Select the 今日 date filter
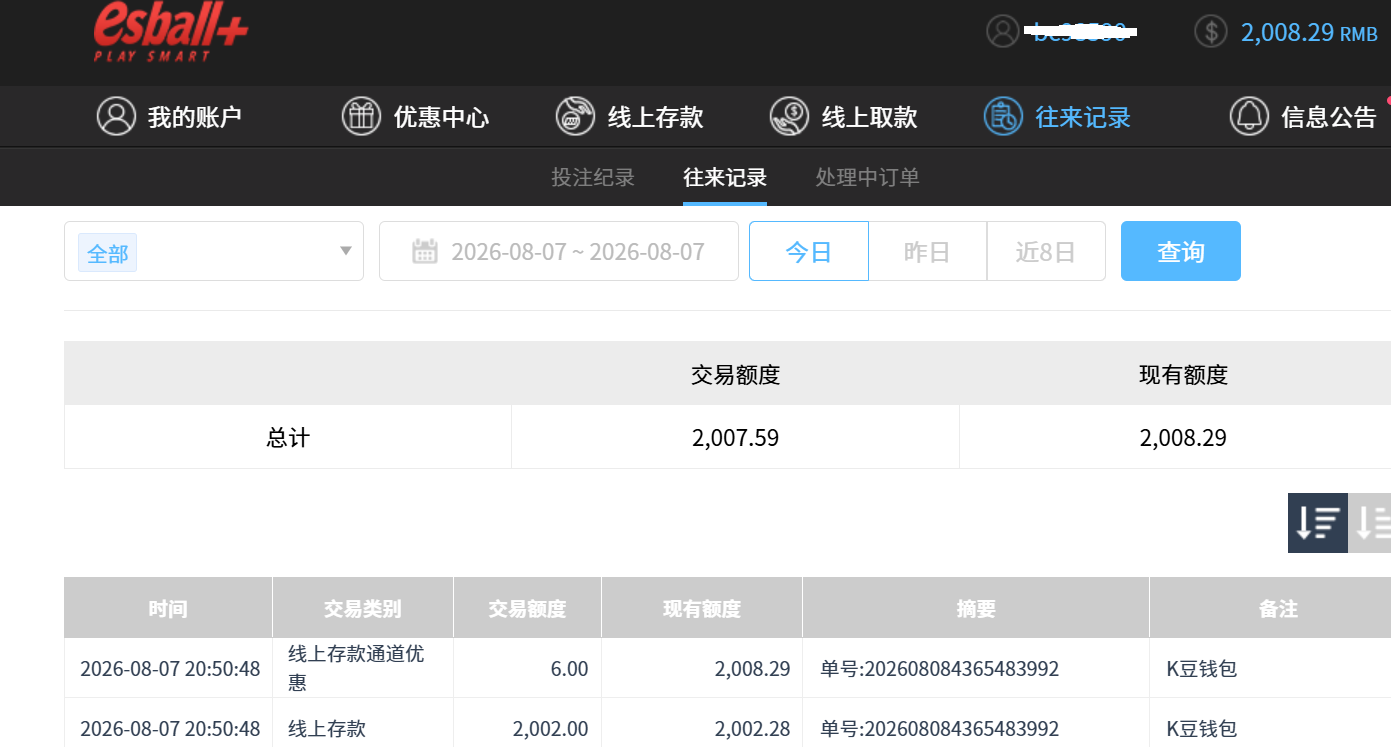 tap(809, 251)
